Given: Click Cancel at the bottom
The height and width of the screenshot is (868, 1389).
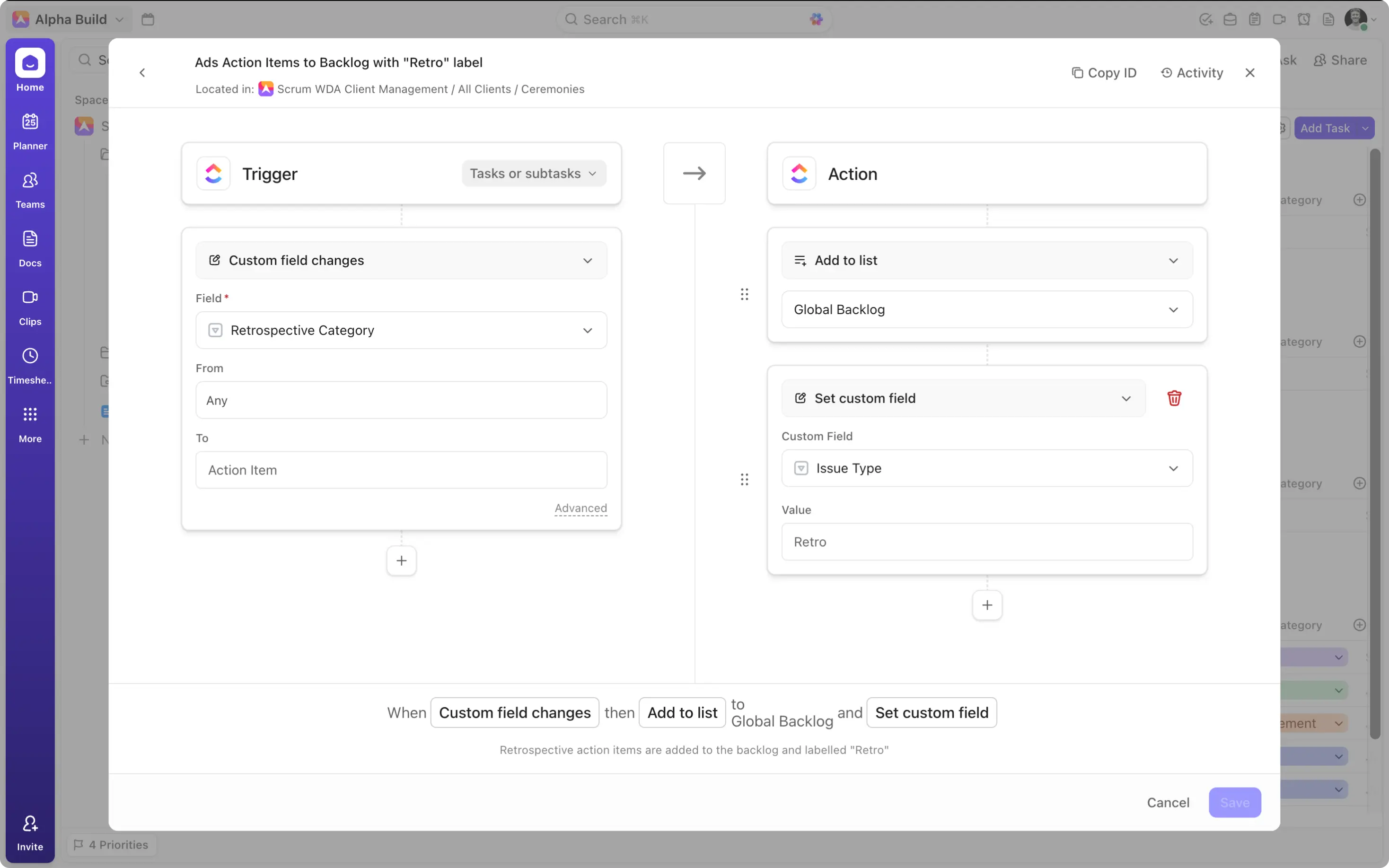Looking at the screenshot, I should 1168,802.
